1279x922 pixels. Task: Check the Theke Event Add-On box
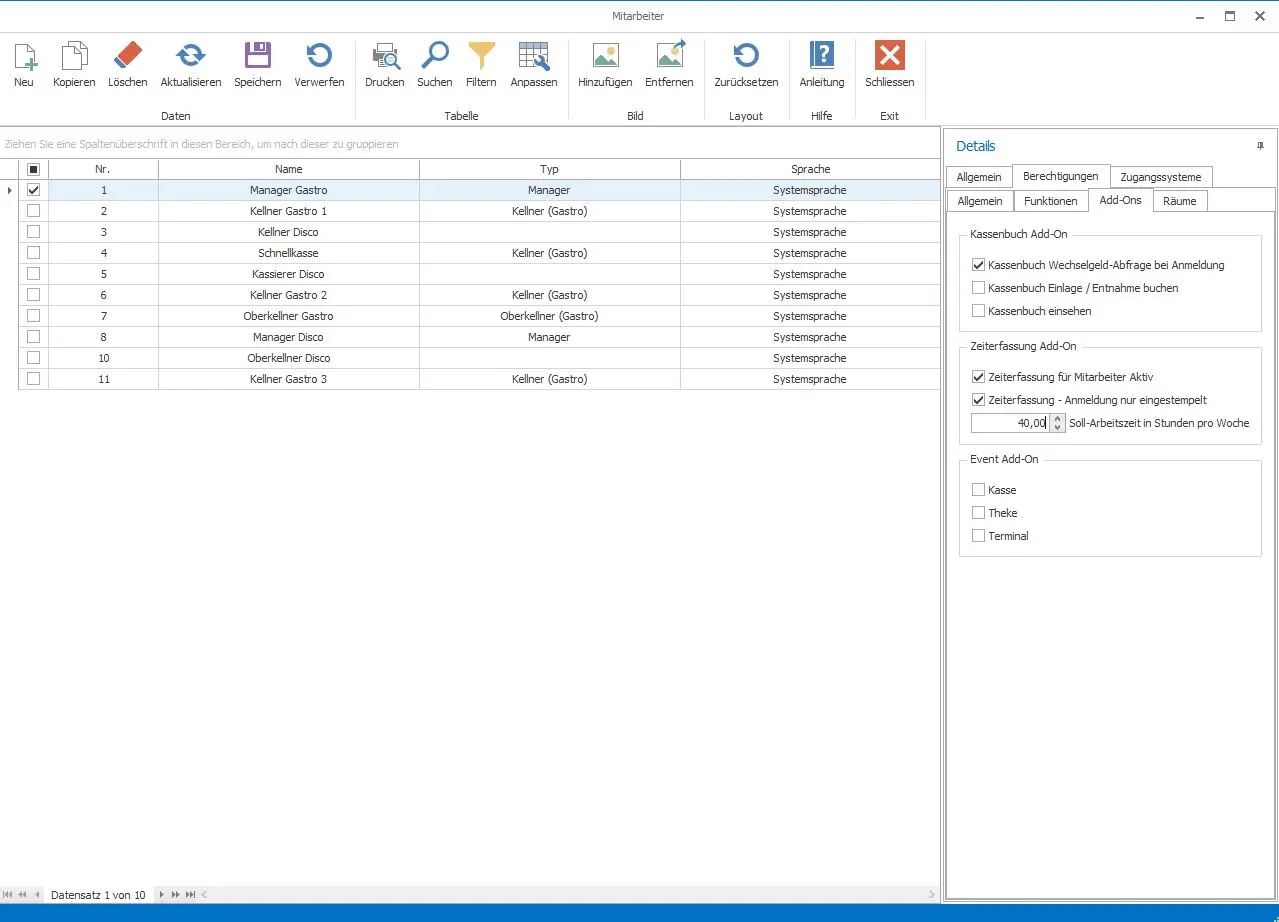978,513
